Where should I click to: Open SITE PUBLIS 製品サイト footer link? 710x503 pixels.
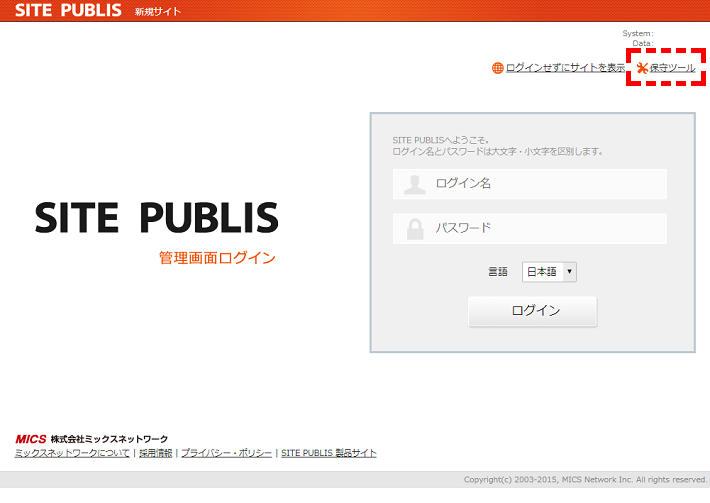pyautogui.click(x=329, y=453)
